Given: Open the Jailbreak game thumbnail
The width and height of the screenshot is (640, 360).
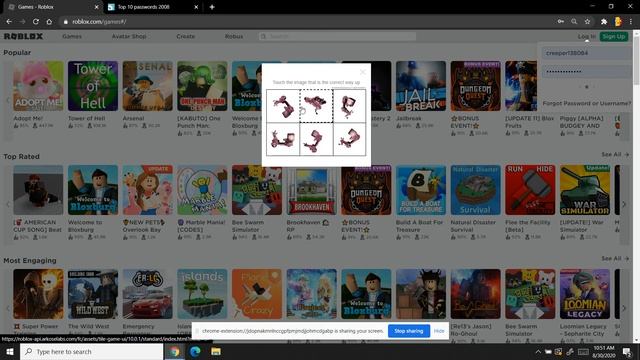Looking at the screenshot, I should coord(421,86).
